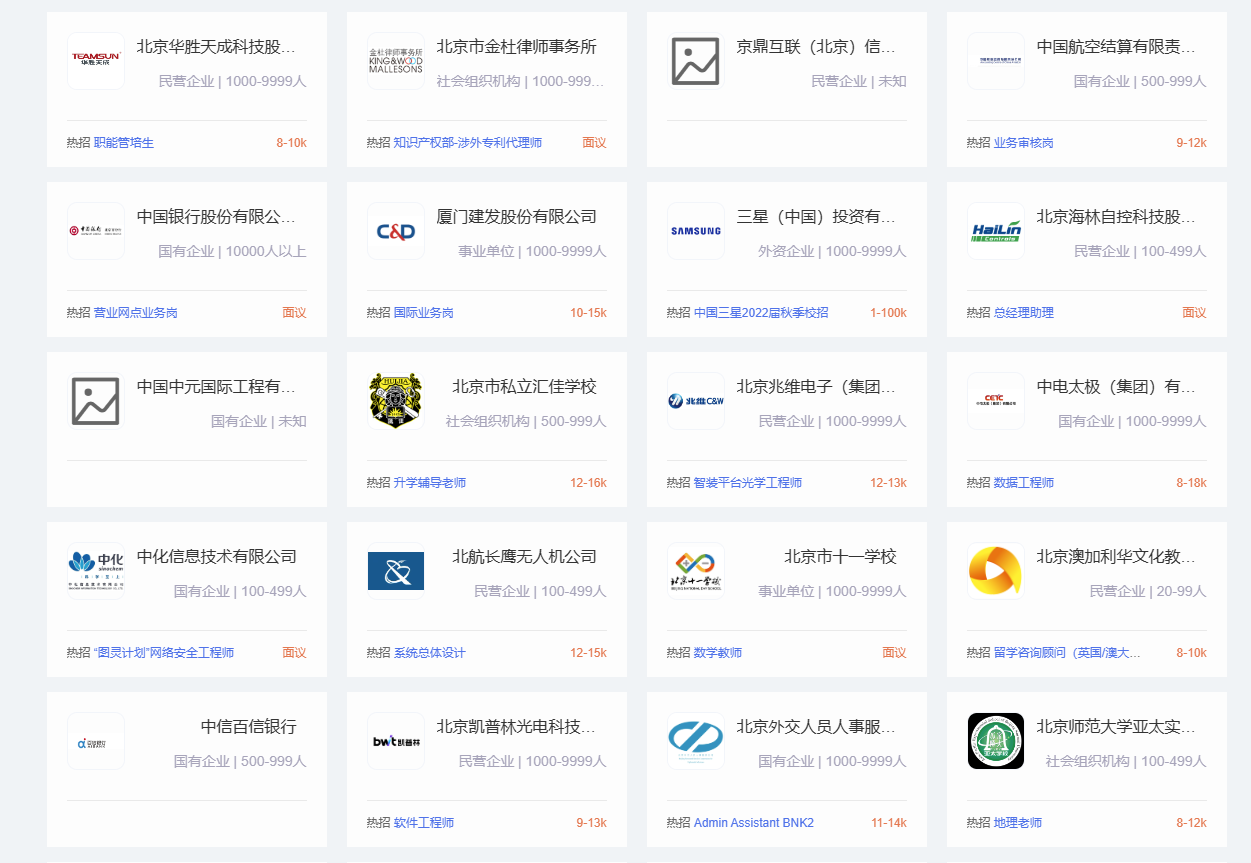The image size is (1251, 863).
Task: View the 留学咨询顾问 job posting
Action: [x=1067, y=653]
